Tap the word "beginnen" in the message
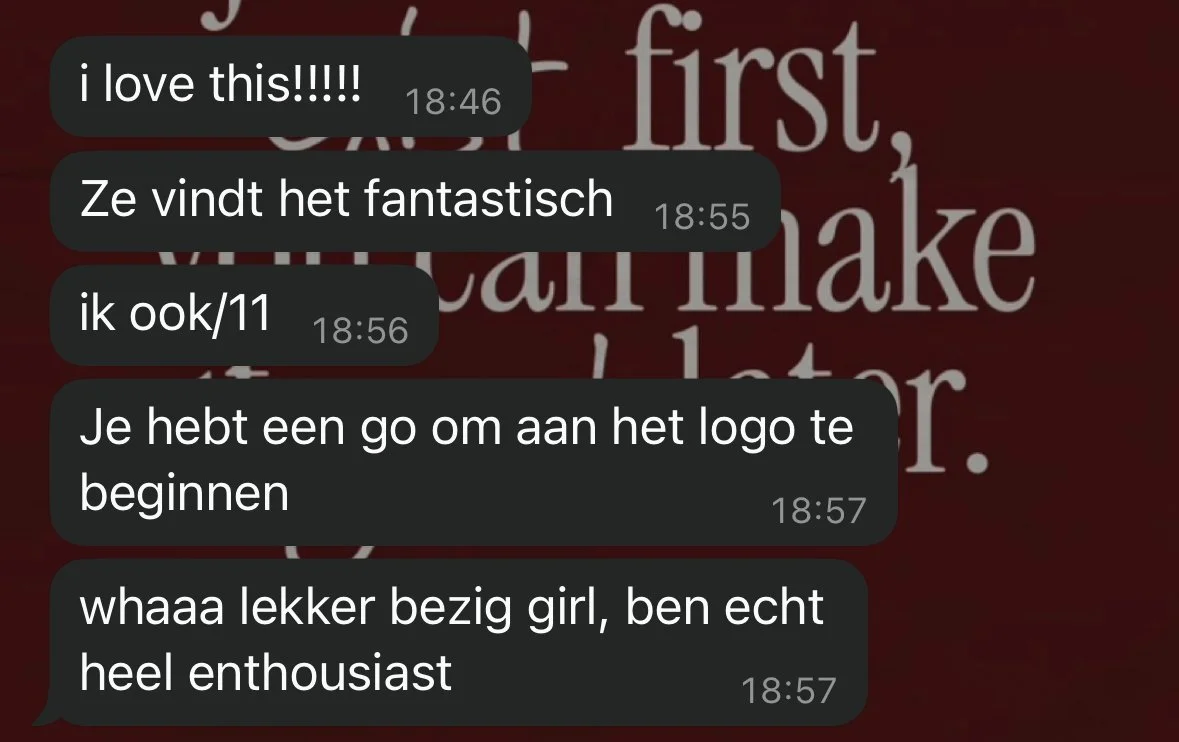Viewport: 1179px width, 742px height. click(184, 495)
